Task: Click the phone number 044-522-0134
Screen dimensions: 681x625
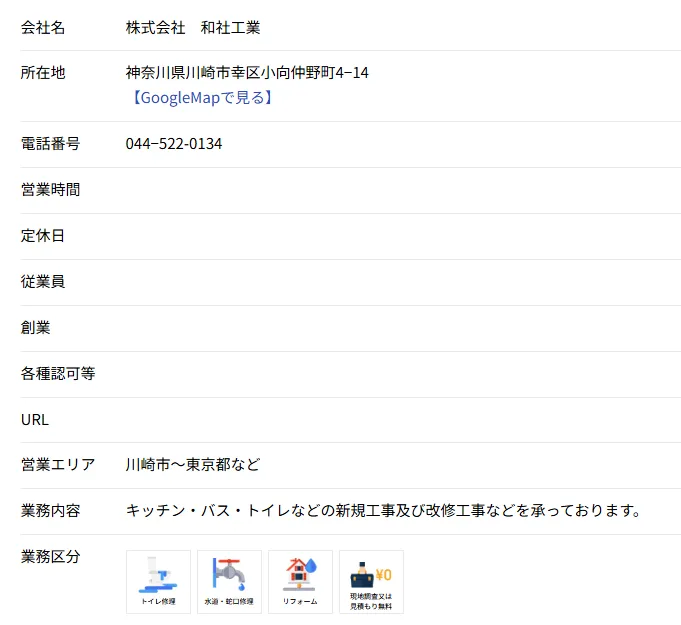Action: pyautogui.click(x=174, y=144)
